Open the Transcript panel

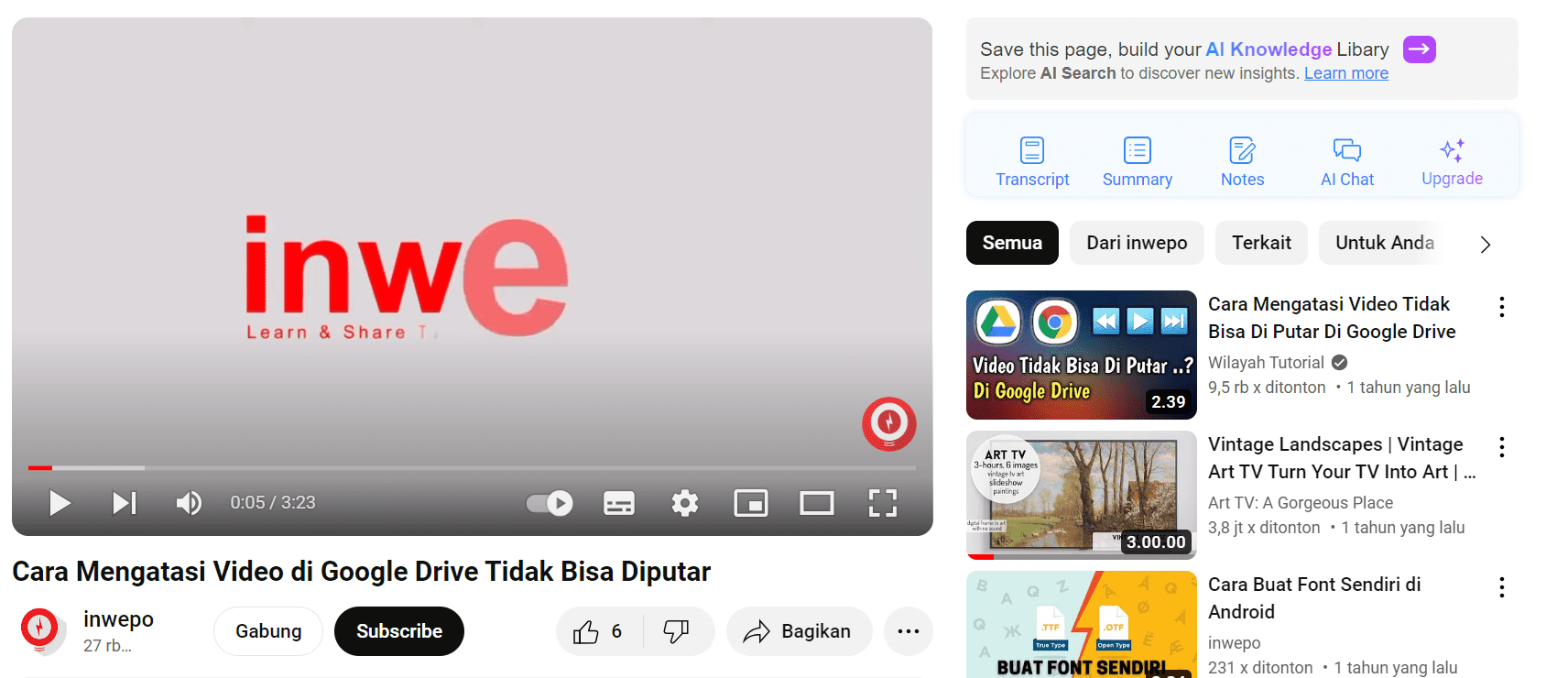[x=1032, y=162]
